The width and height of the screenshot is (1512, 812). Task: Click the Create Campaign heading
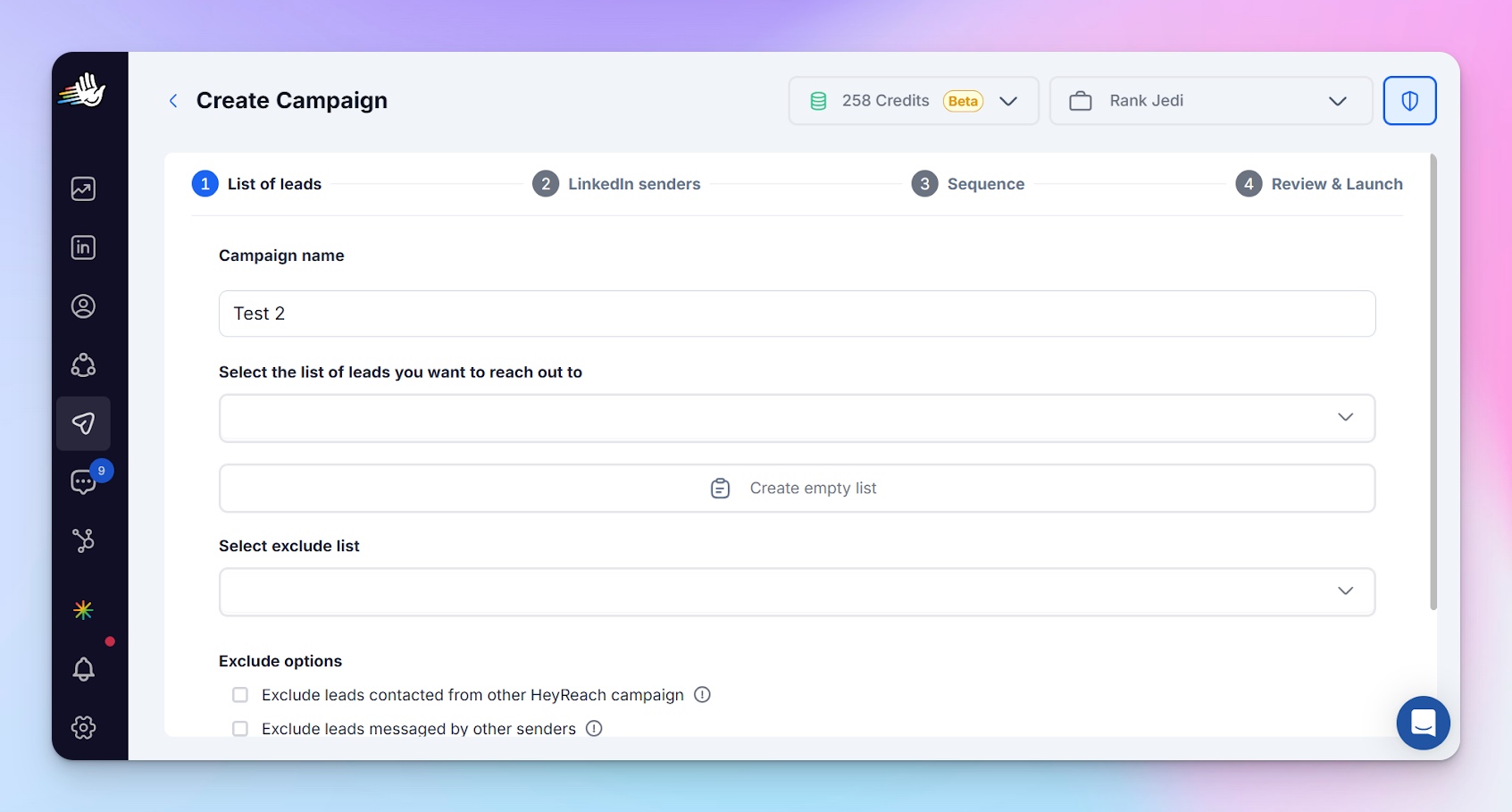[292, 101]
